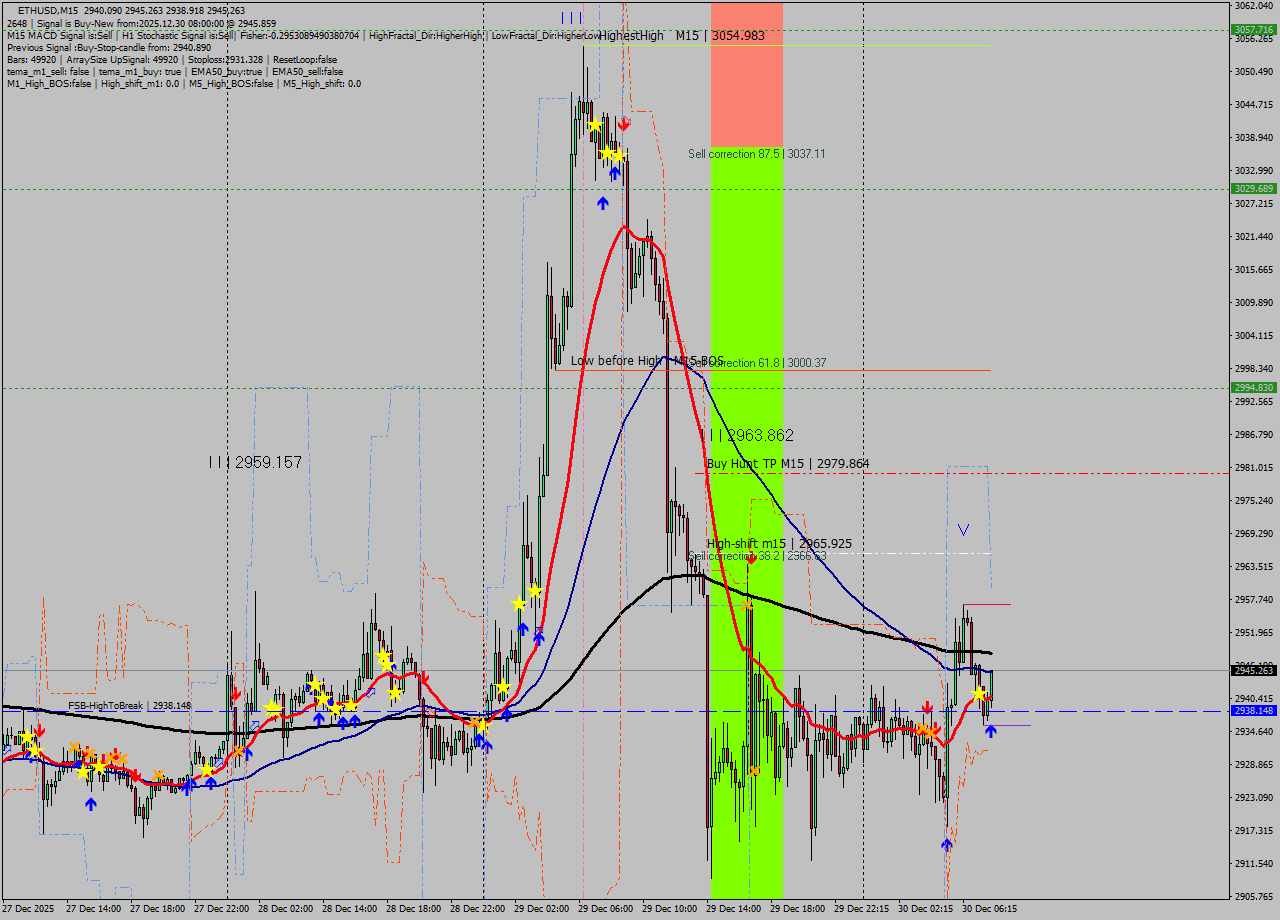Click the Buy Hunt TP M15 label

pyautogui.click(x=787, y=463)
